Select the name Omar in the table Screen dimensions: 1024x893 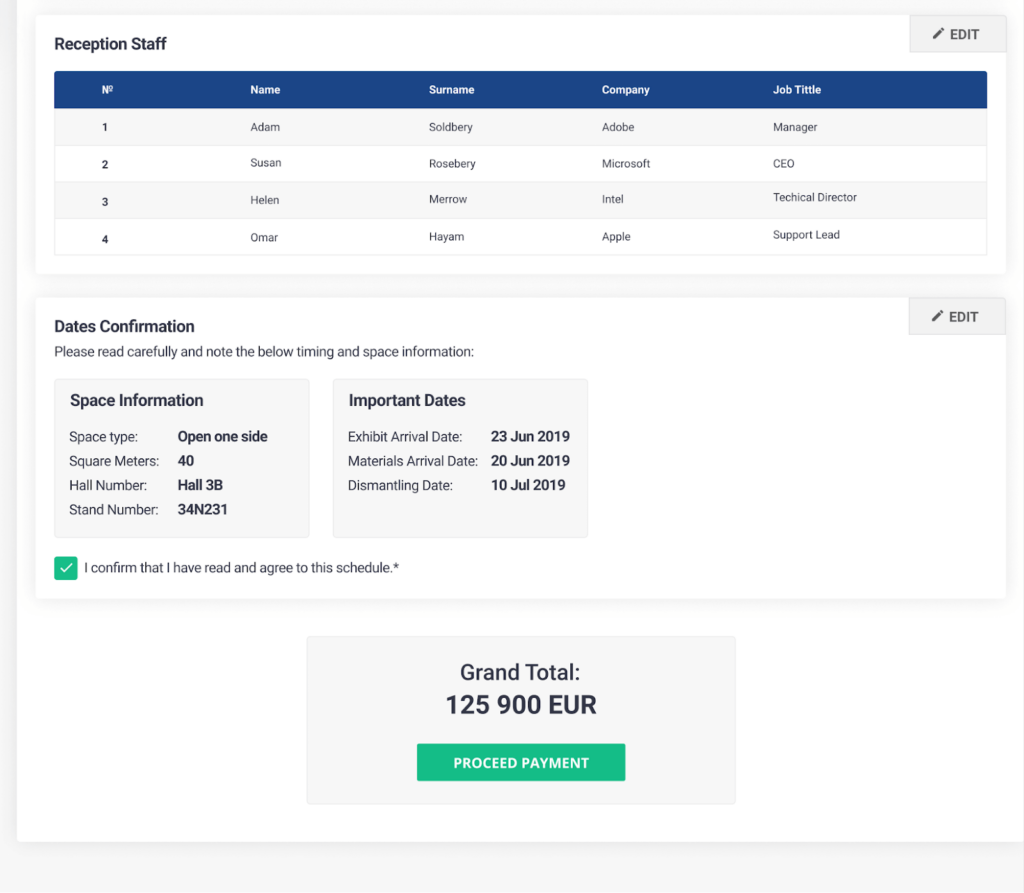[x=264, y=237]
